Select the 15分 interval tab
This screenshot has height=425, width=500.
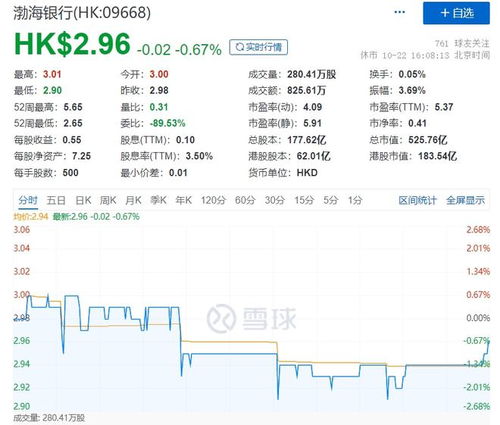pos(304,200)
